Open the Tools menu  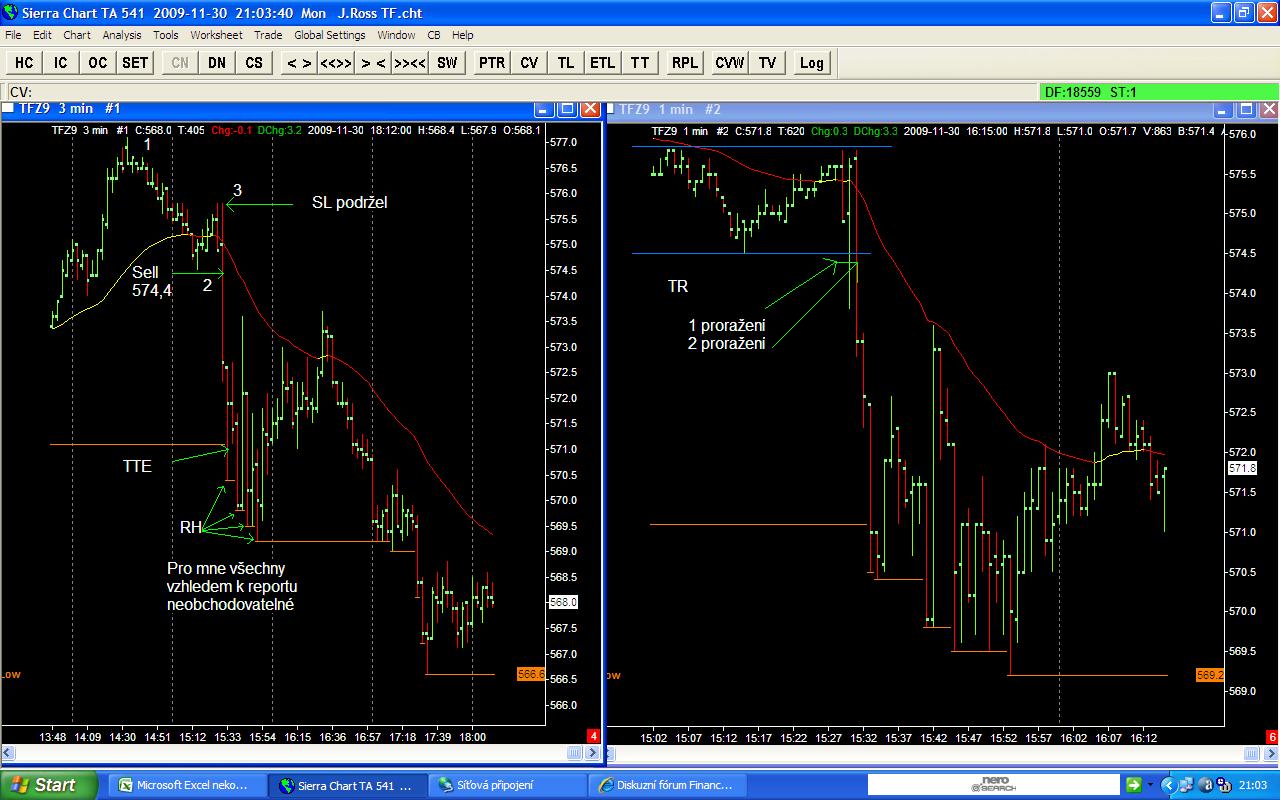pos(166,35)
